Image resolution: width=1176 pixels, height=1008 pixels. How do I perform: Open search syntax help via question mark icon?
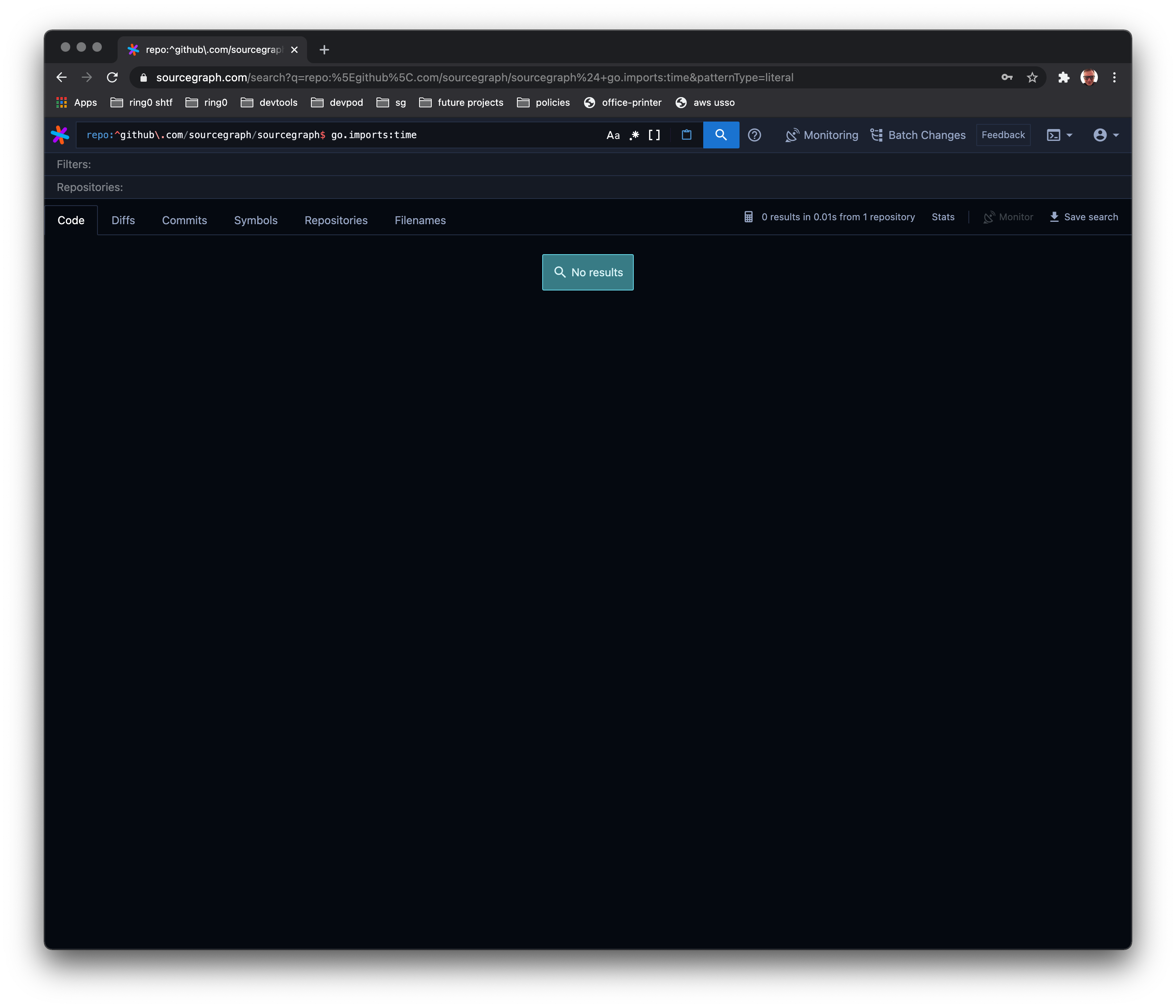(755, 135)
